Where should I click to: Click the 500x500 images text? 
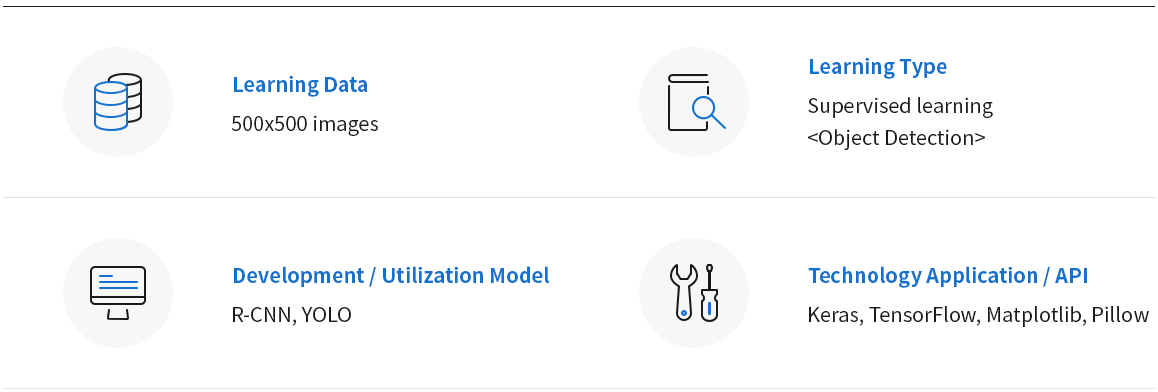pos(305,123)
